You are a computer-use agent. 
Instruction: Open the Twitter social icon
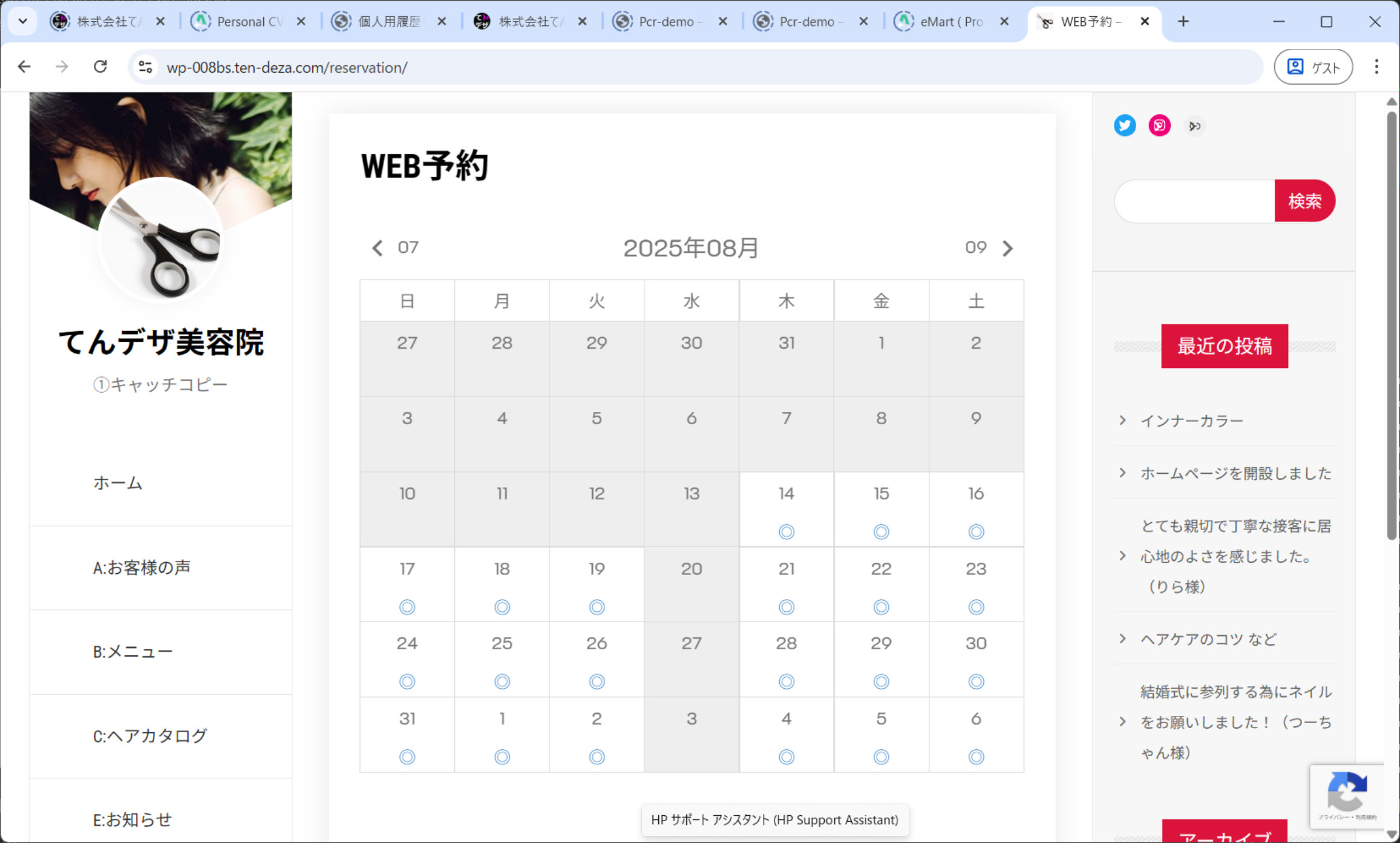tap(1125, 126)
